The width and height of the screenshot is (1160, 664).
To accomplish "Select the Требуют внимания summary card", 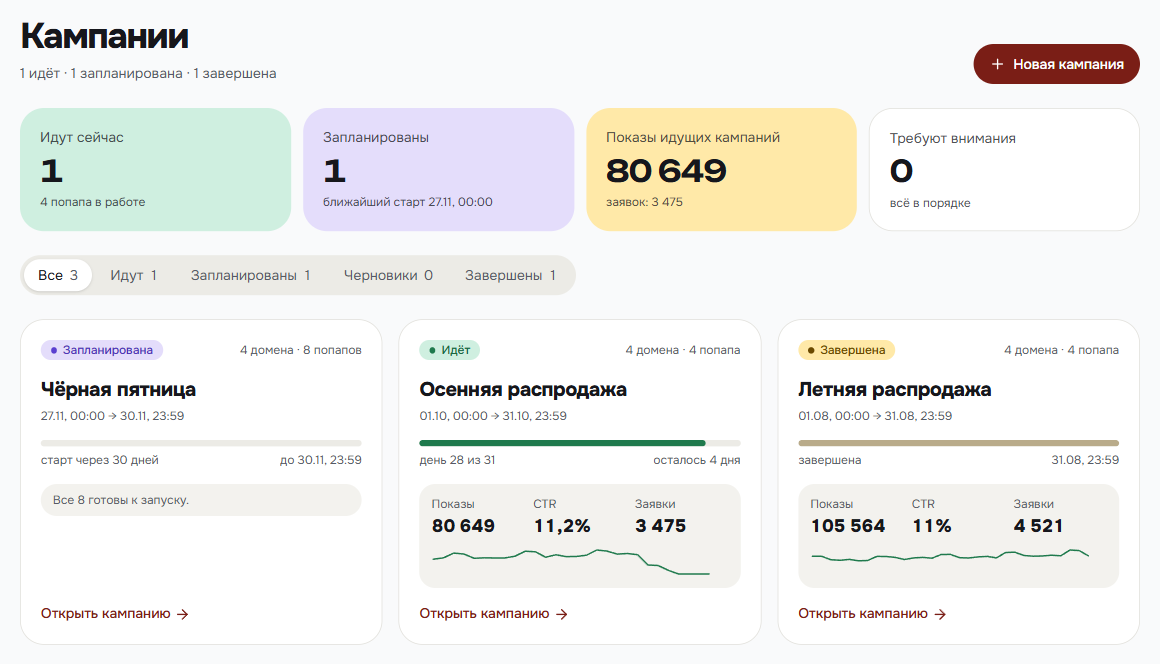I will 1005,169.
